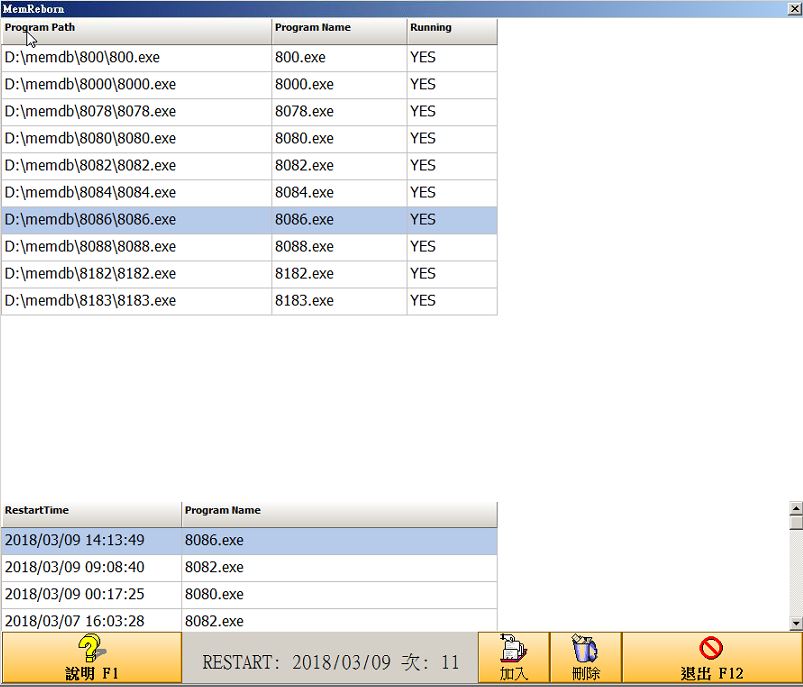Click the 刪除 delete trash icon button

pyautogui.click(x=585, y=658)
